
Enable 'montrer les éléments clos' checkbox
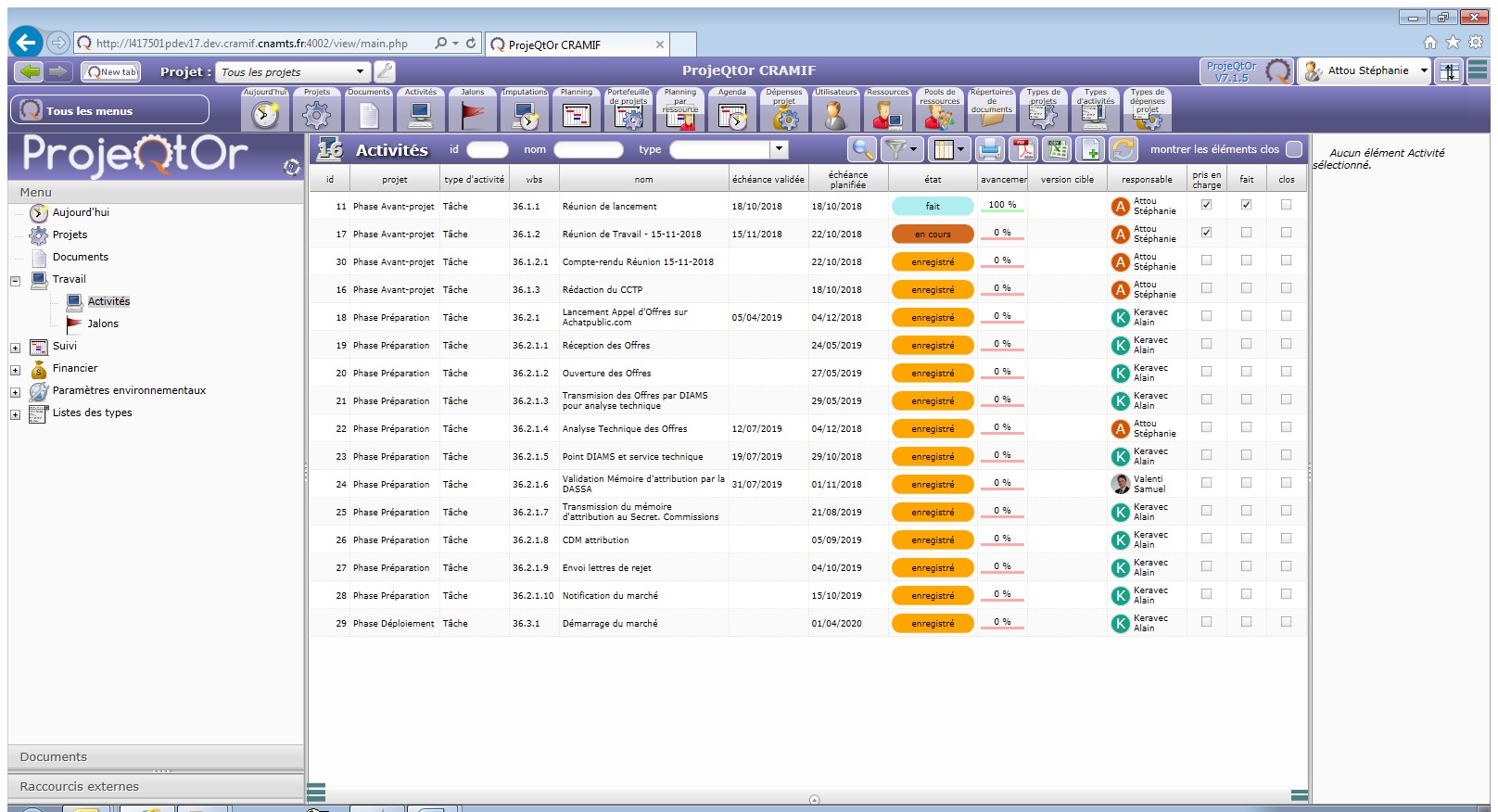point(1294,149)
